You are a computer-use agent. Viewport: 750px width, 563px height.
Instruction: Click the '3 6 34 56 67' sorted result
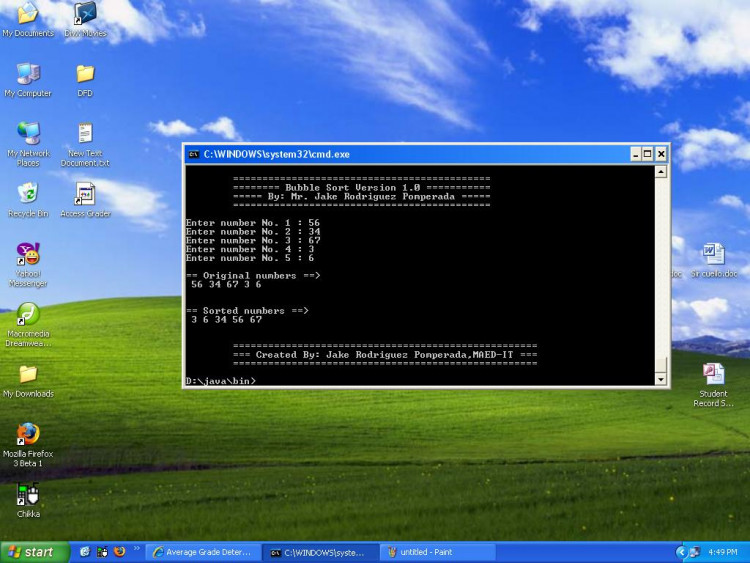227,320
